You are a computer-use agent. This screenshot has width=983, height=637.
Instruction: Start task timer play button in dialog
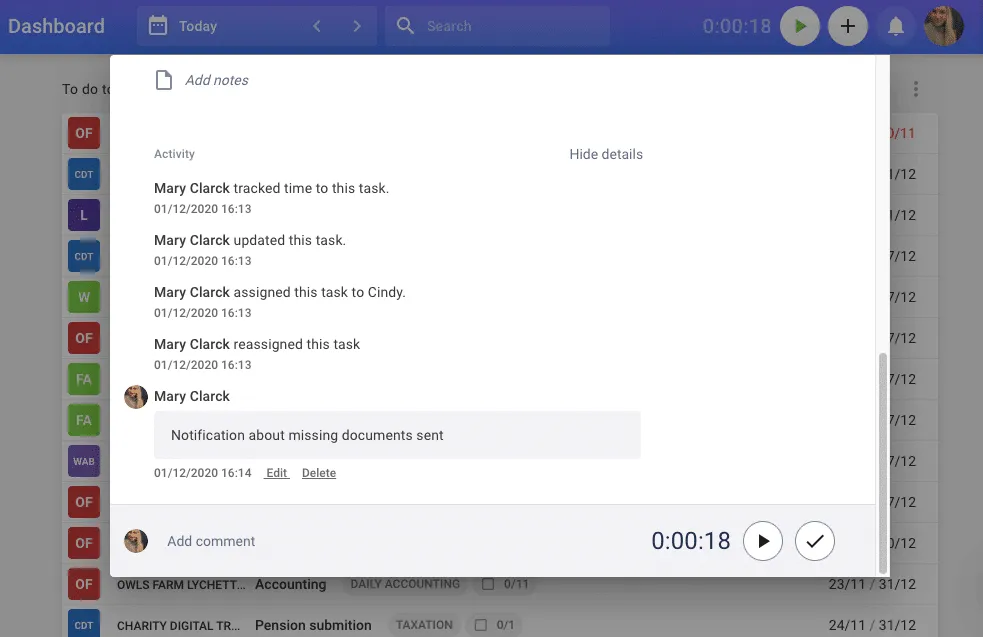pos(762,540)
